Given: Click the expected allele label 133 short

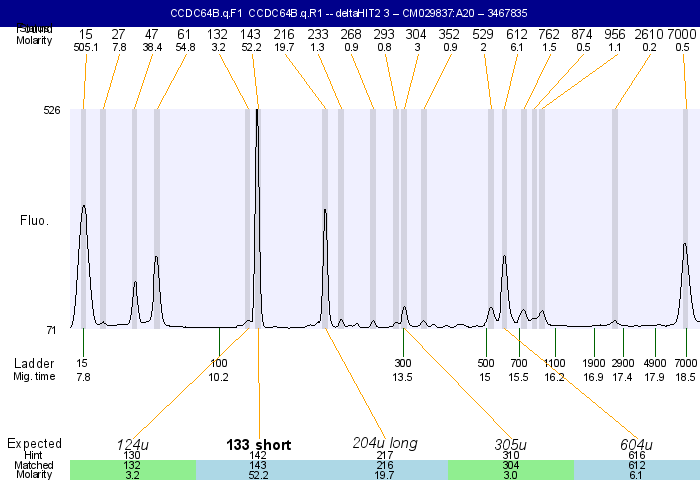Looking at the screenshot, I should [x=259, y=445].
